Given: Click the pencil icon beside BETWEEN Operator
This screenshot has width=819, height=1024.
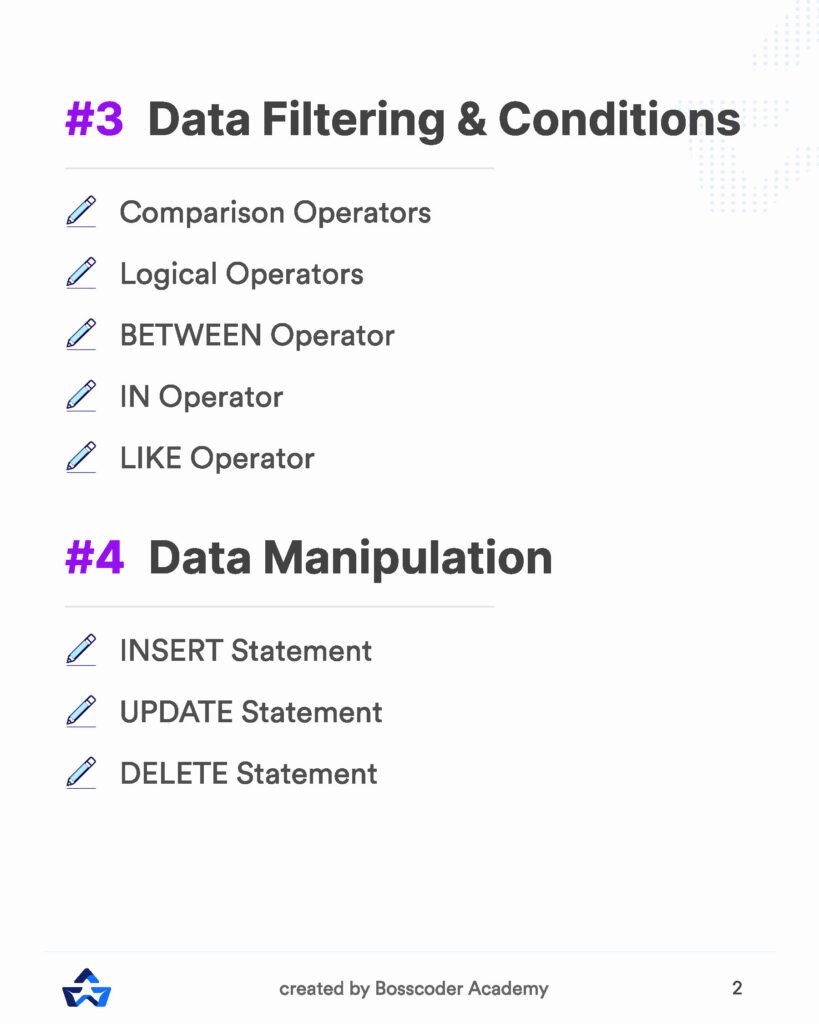Looking at the screenshot, I should pos(81,335).
